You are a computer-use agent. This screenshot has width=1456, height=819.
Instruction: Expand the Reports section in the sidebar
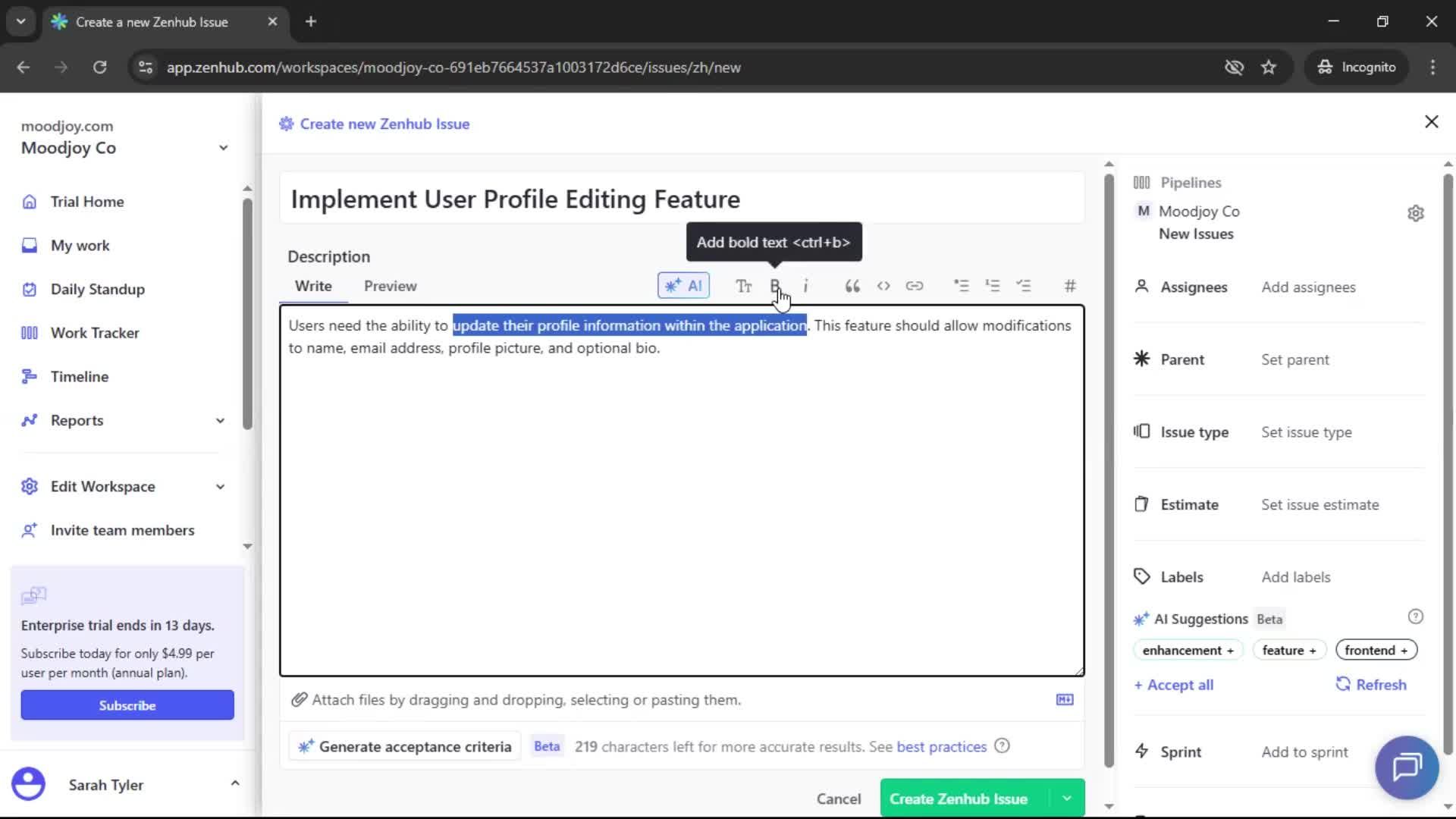click(x=219, y=420)
